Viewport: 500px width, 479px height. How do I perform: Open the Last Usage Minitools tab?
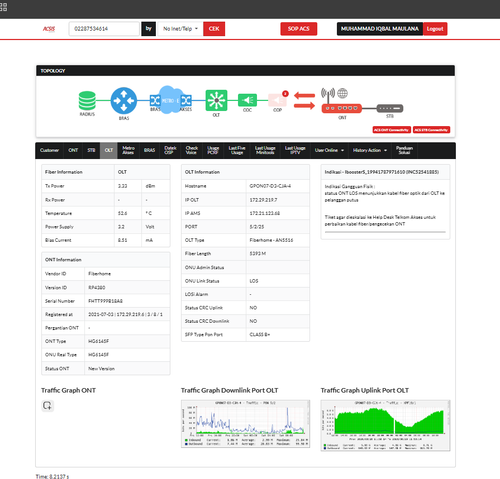[265, 150]
